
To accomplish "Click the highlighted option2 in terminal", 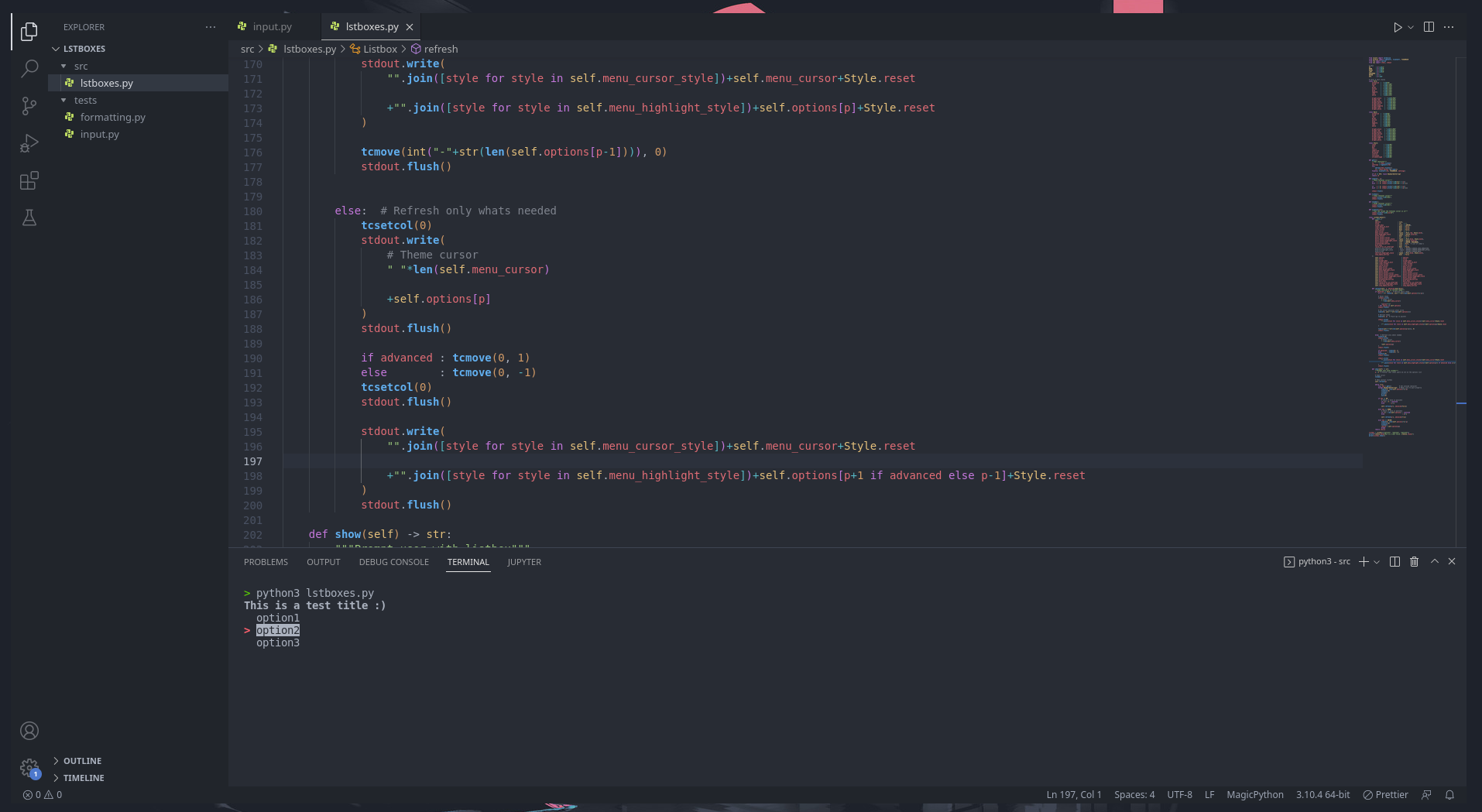I will pos(278,631).
